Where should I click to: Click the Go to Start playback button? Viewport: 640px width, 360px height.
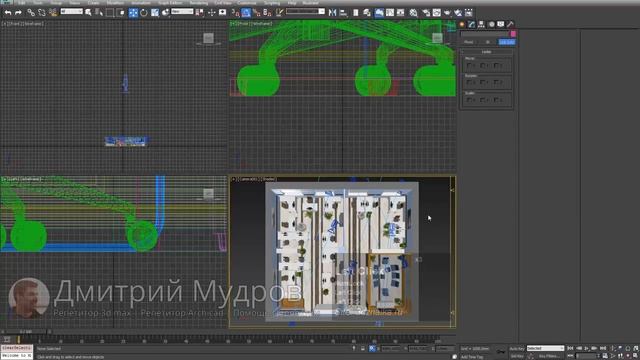(571, 348)
